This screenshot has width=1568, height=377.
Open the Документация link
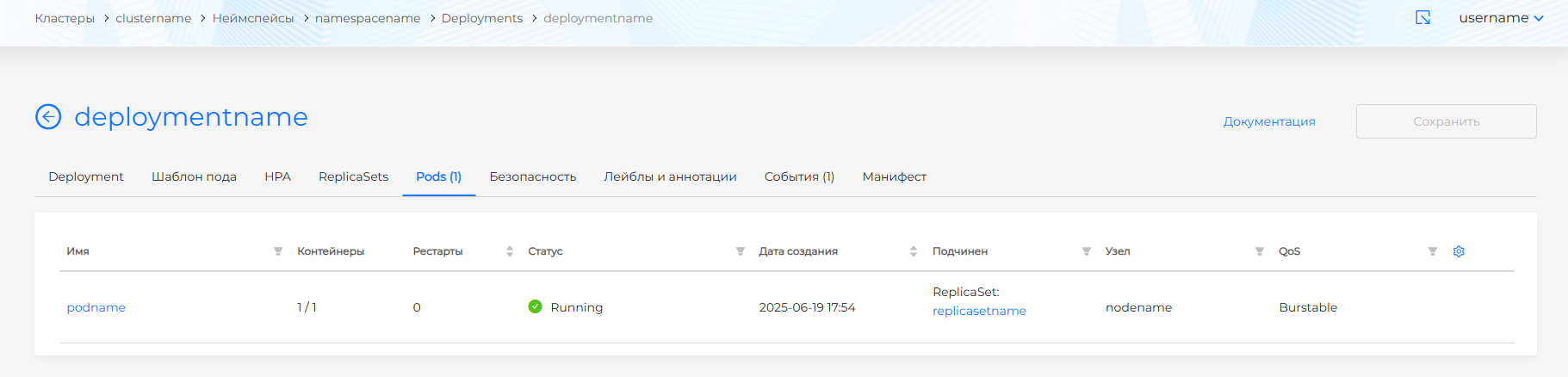pos(1269,121)
